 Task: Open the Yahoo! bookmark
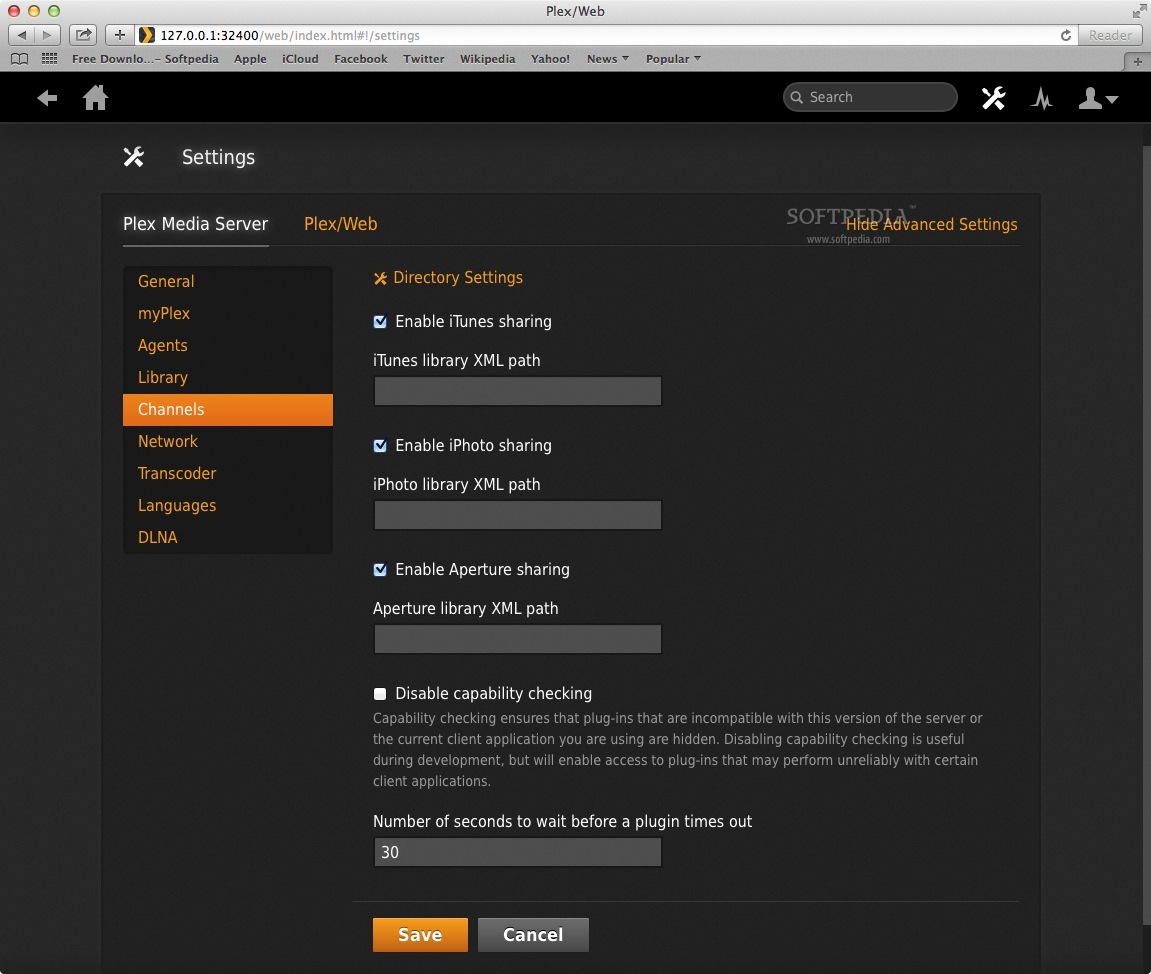(x=551, y=59)
